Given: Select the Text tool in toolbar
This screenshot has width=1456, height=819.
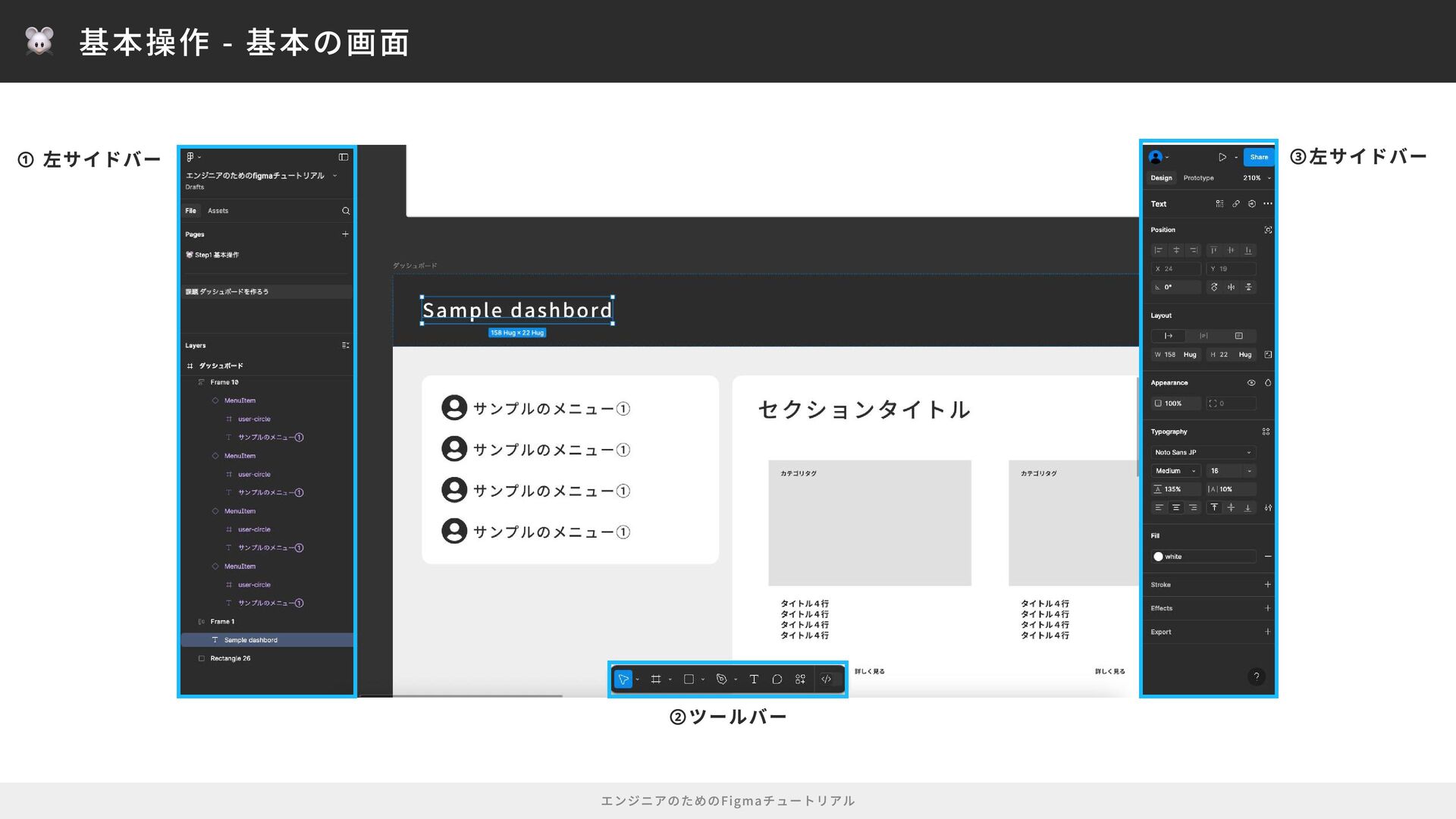Looking at the screenshot, I should (754, 679).
